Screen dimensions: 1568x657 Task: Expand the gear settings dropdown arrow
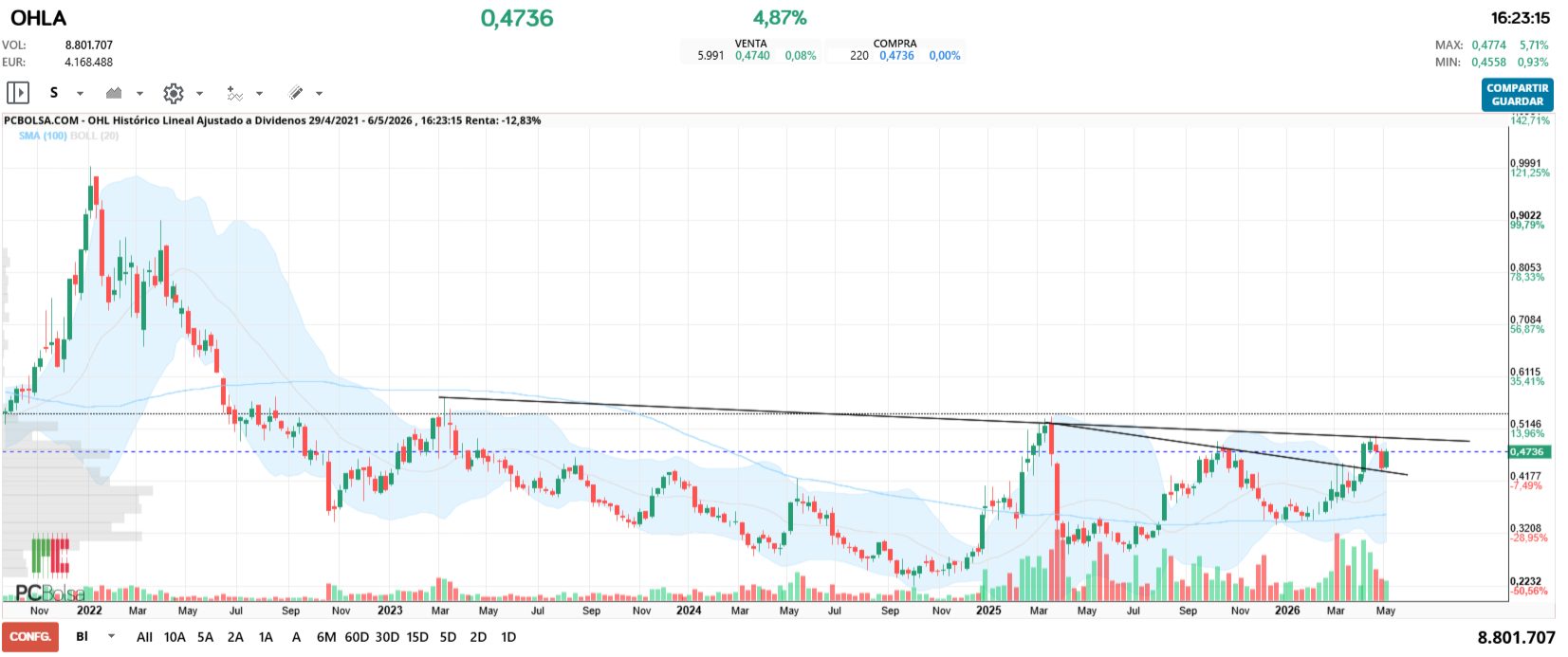199,94
